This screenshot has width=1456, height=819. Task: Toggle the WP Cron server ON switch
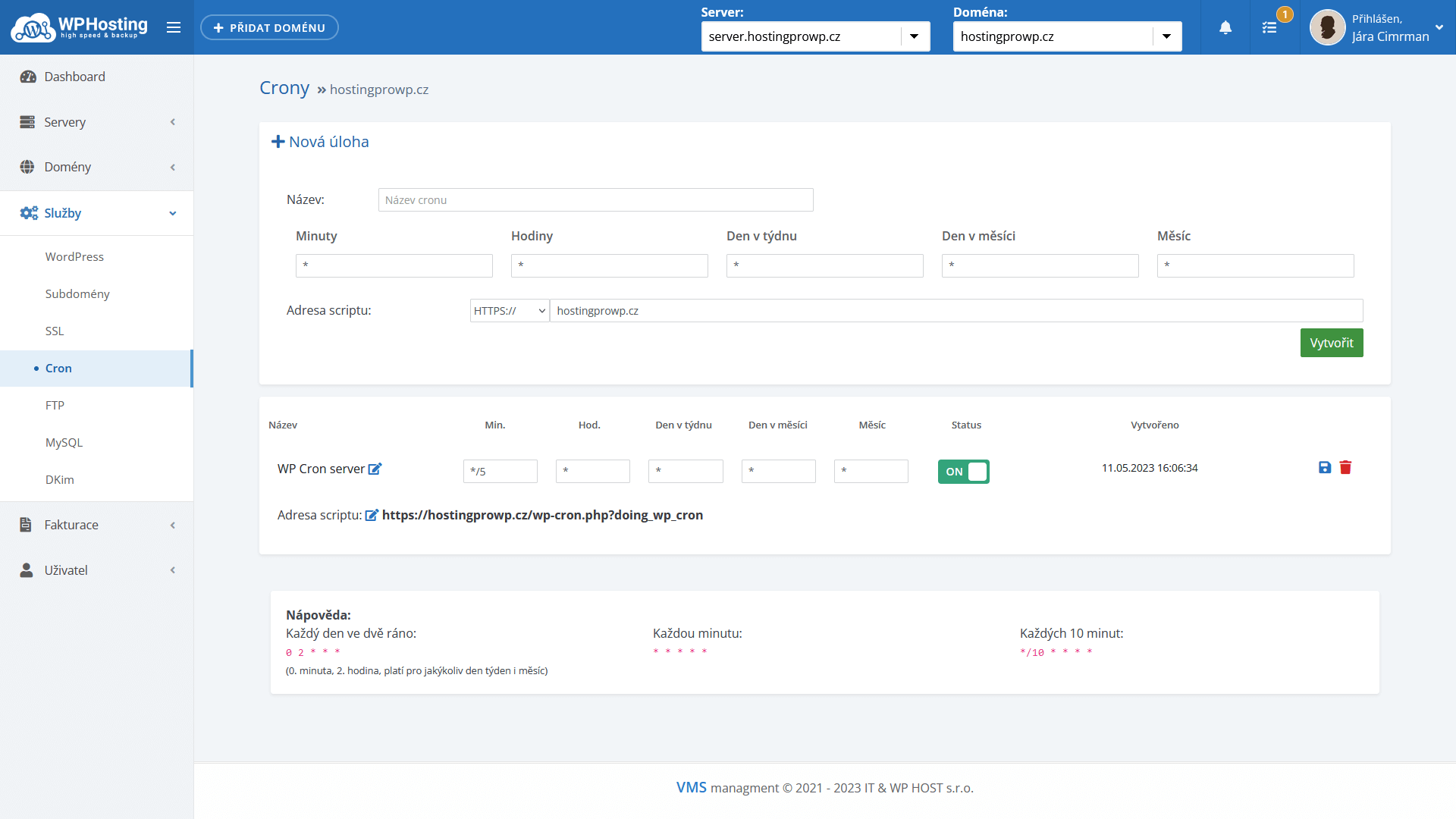coord(963,472)
